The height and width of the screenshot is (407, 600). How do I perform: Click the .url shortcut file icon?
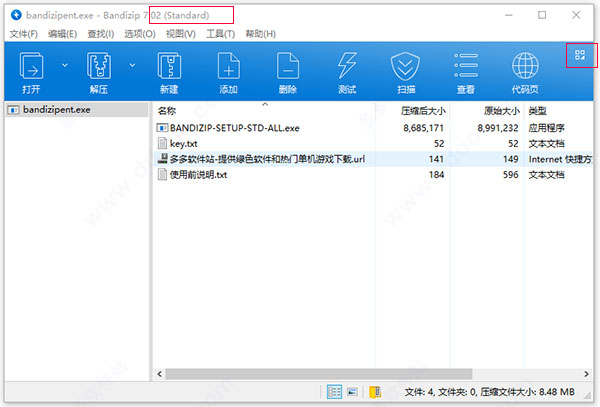pos(163,159)
